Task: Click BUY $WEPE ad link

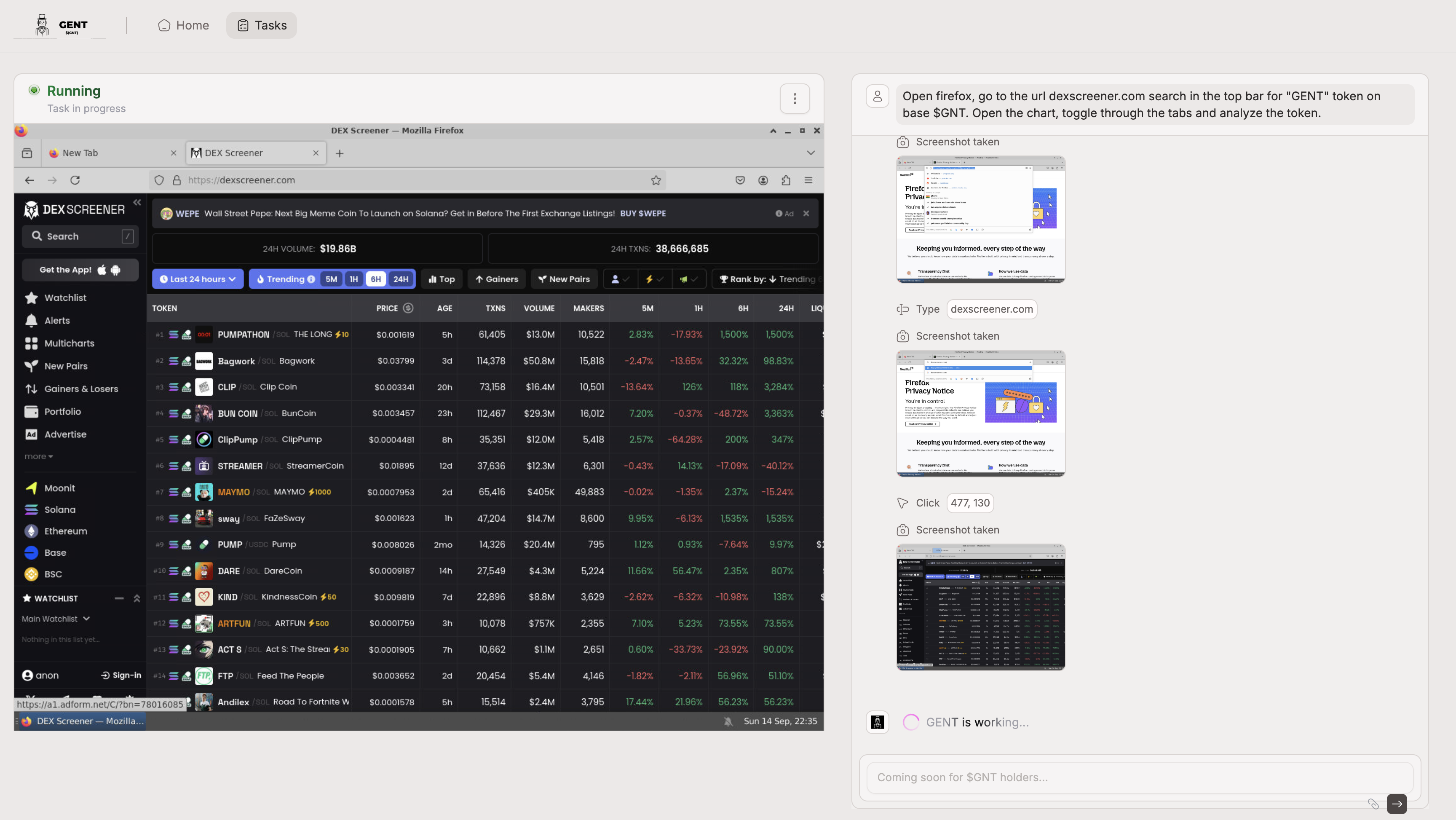Action: pyautogui.click(x=642, y=214)
